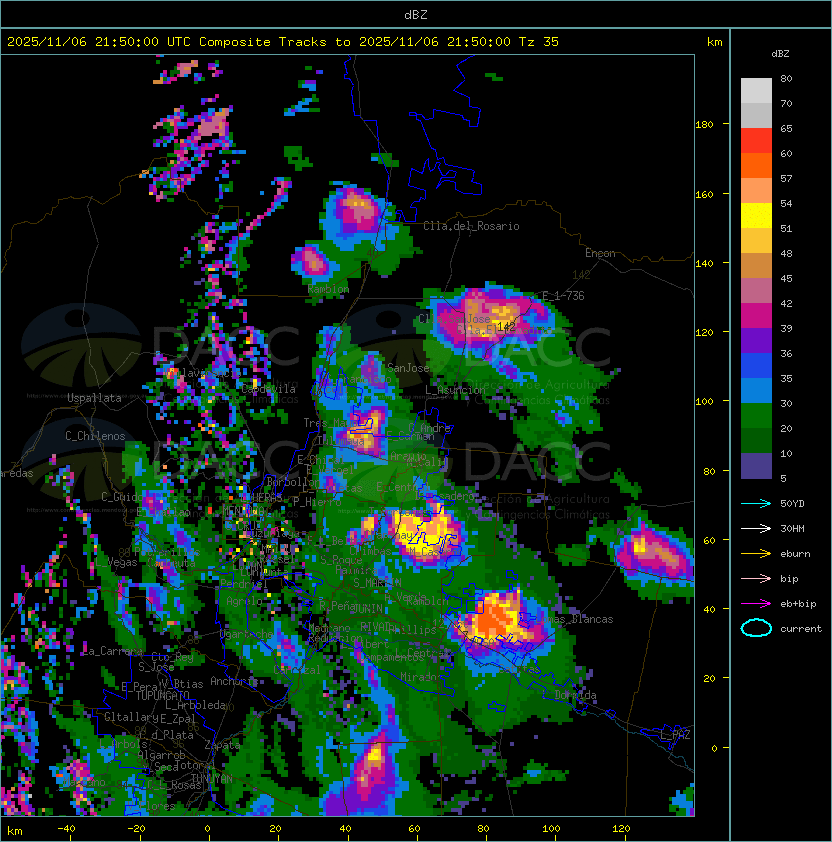Click the 'Uspallata' map label

pos(94,398)
